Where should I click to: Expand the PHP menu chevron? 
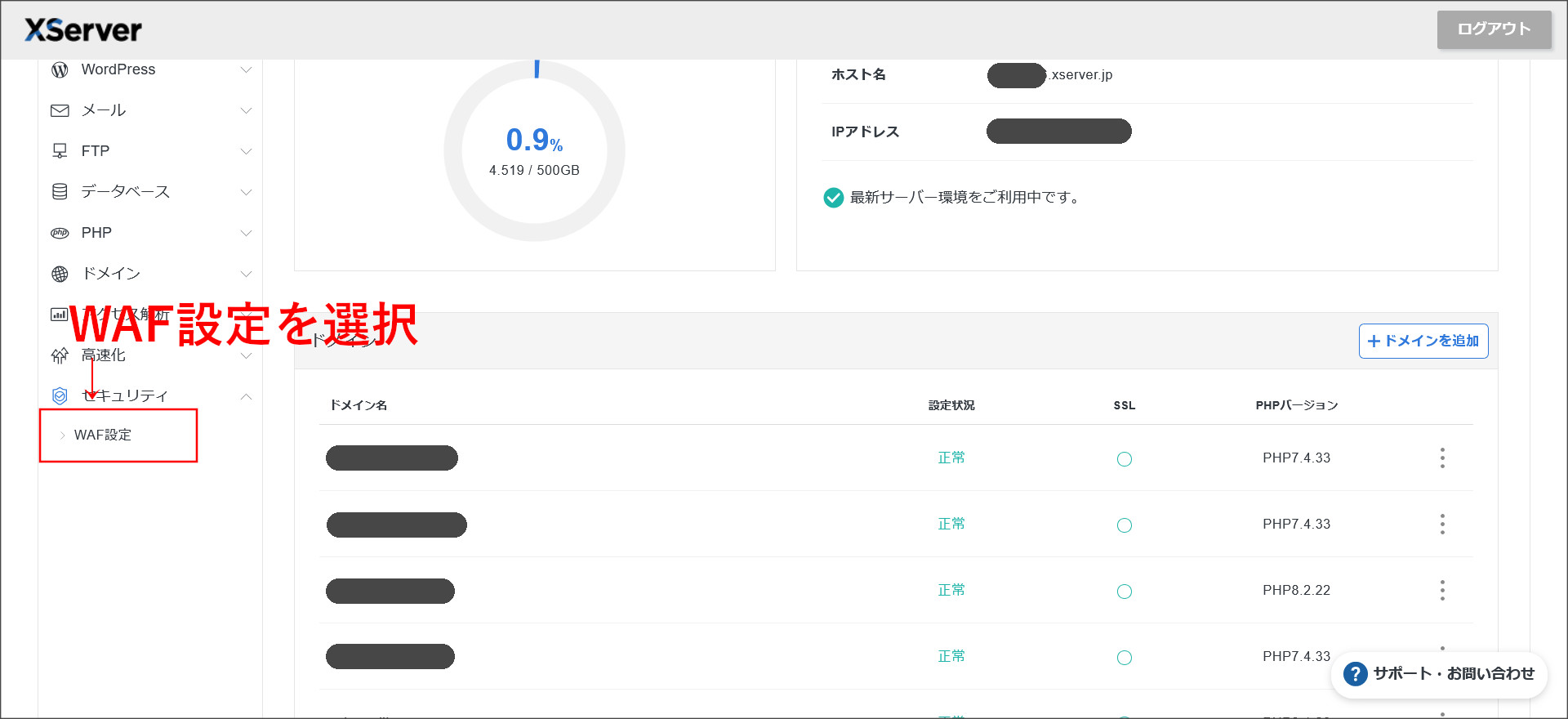(x=246, y=234)
